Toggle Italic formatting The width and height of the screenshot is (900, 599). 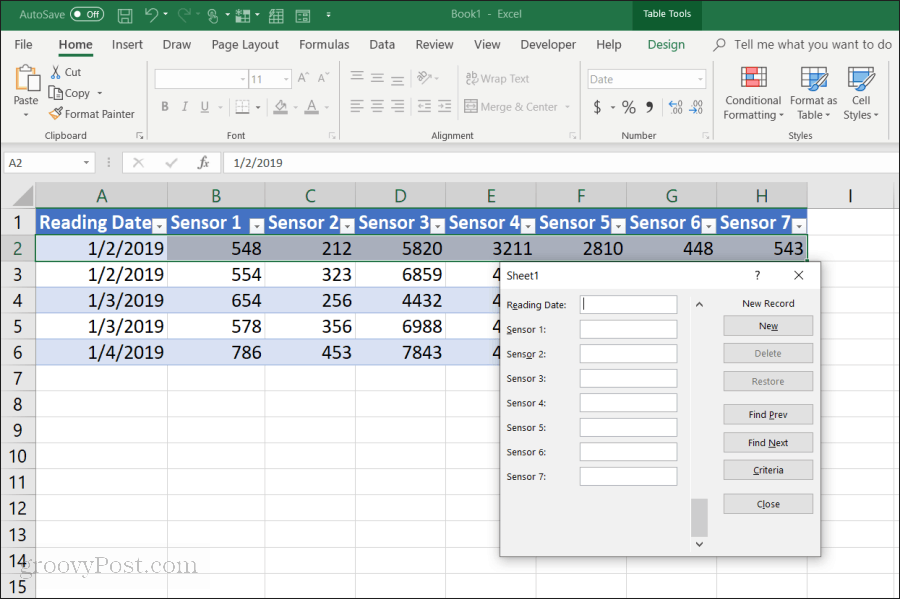185,107
